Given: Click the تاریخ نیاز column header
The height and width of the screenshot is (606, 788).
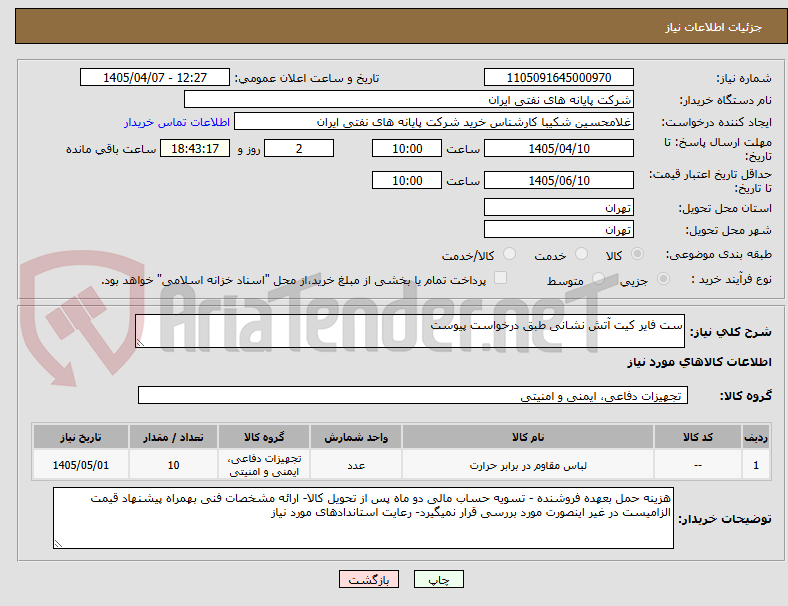Looking at the screenshot, I should [80, 437].
